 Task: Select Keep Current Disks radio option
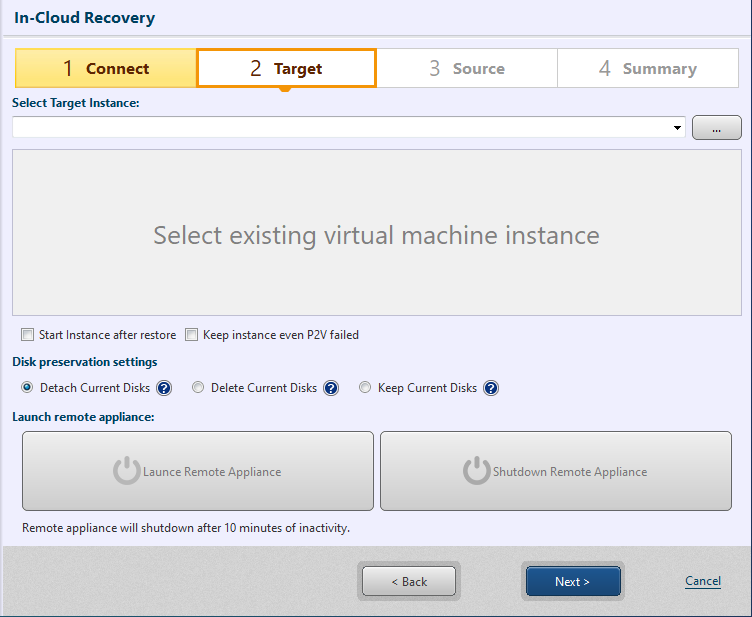click(x=365, y=388)
